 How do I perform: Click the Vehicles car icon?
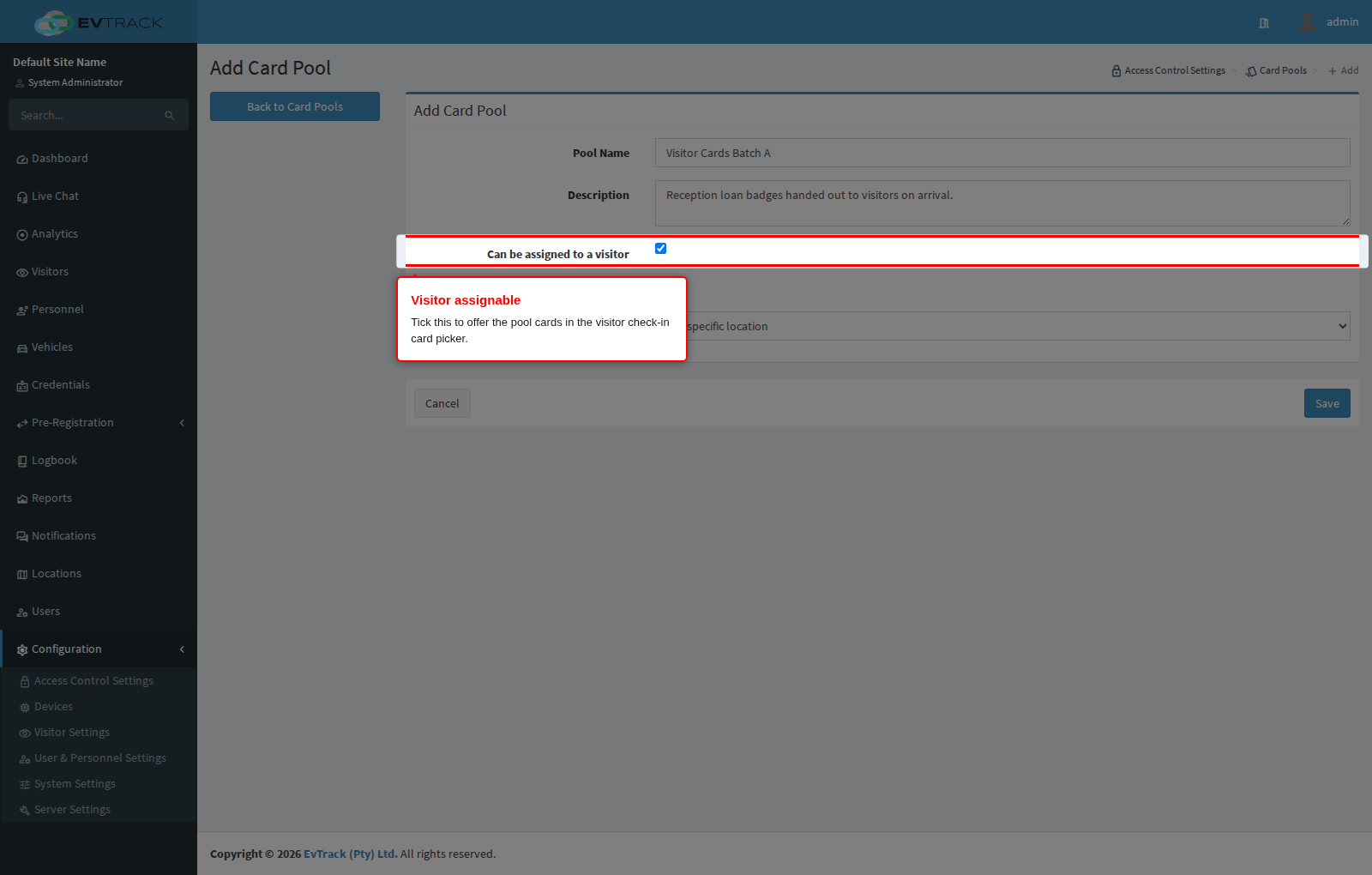(x=22, y=348)
